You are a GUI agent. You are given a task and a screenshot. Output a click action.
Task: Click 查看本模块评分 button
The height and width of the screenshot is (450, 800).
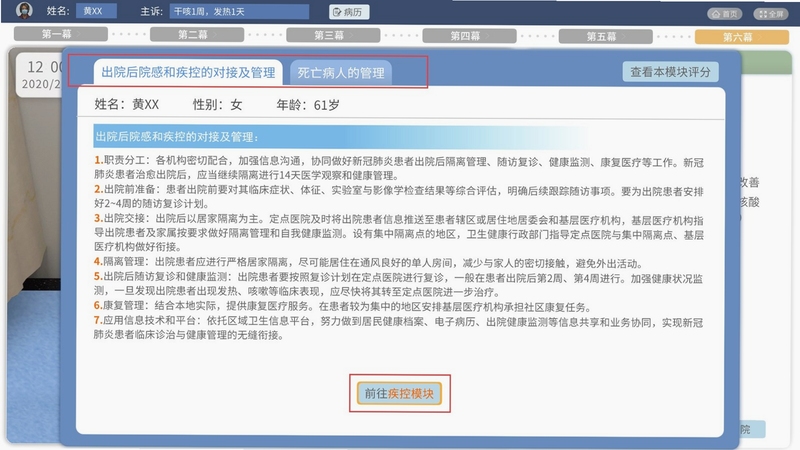(670, 72)
